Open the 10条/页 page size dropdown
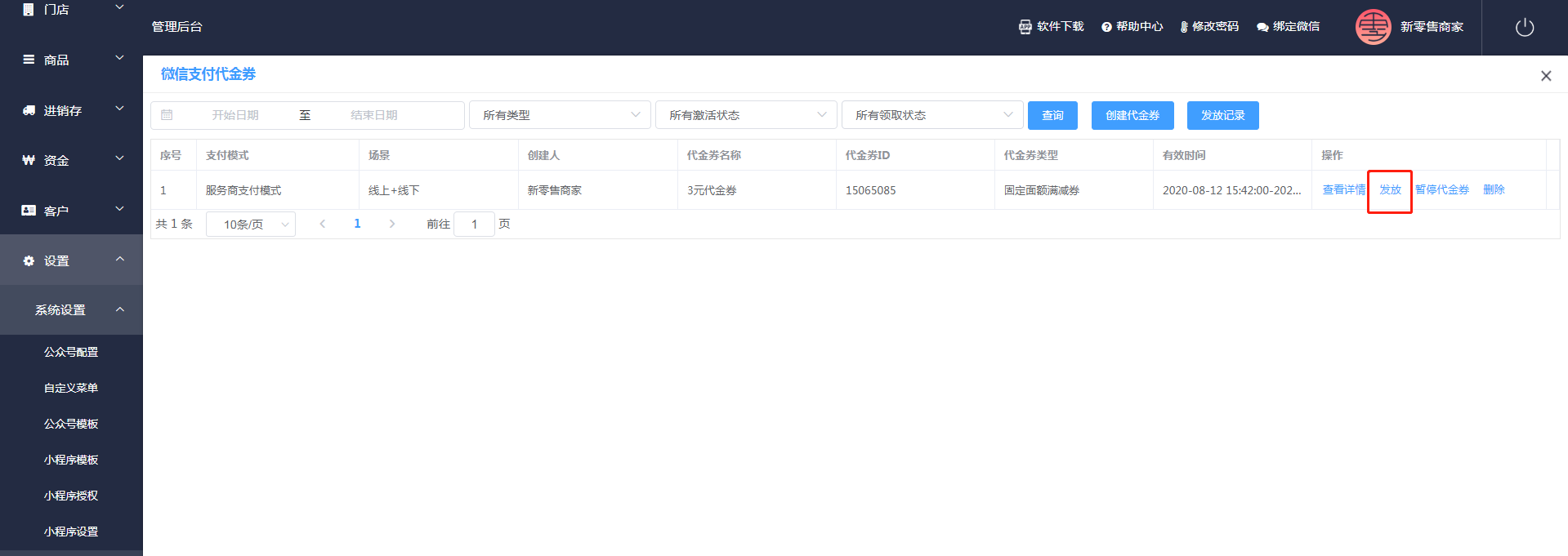 coord(251,224)
